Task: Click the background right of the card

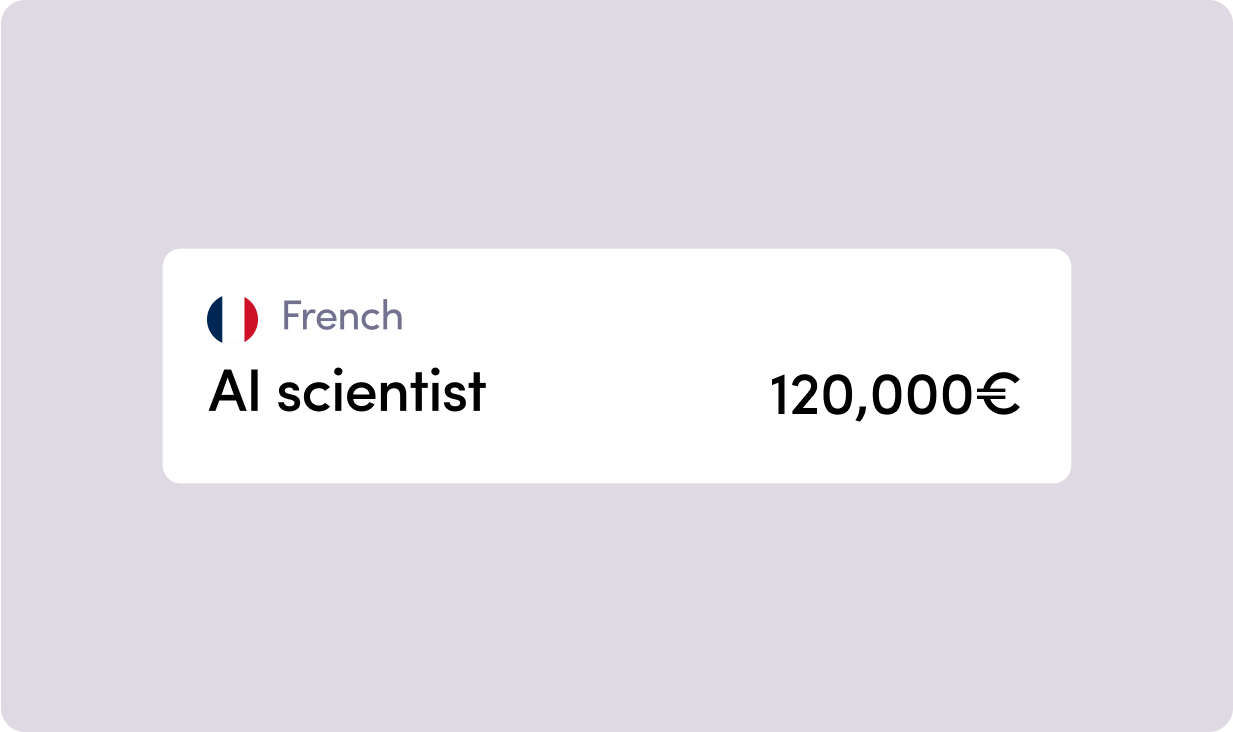Action: [1150, 366]
